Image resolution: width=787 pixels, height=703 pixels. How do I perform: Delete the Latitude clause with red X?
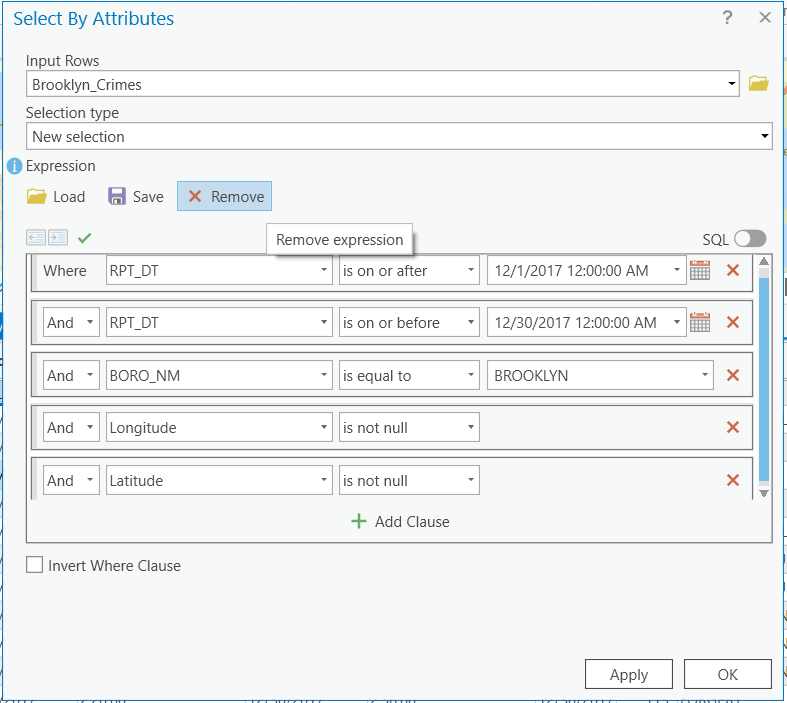pyautogui.click(x=732, y=480)
